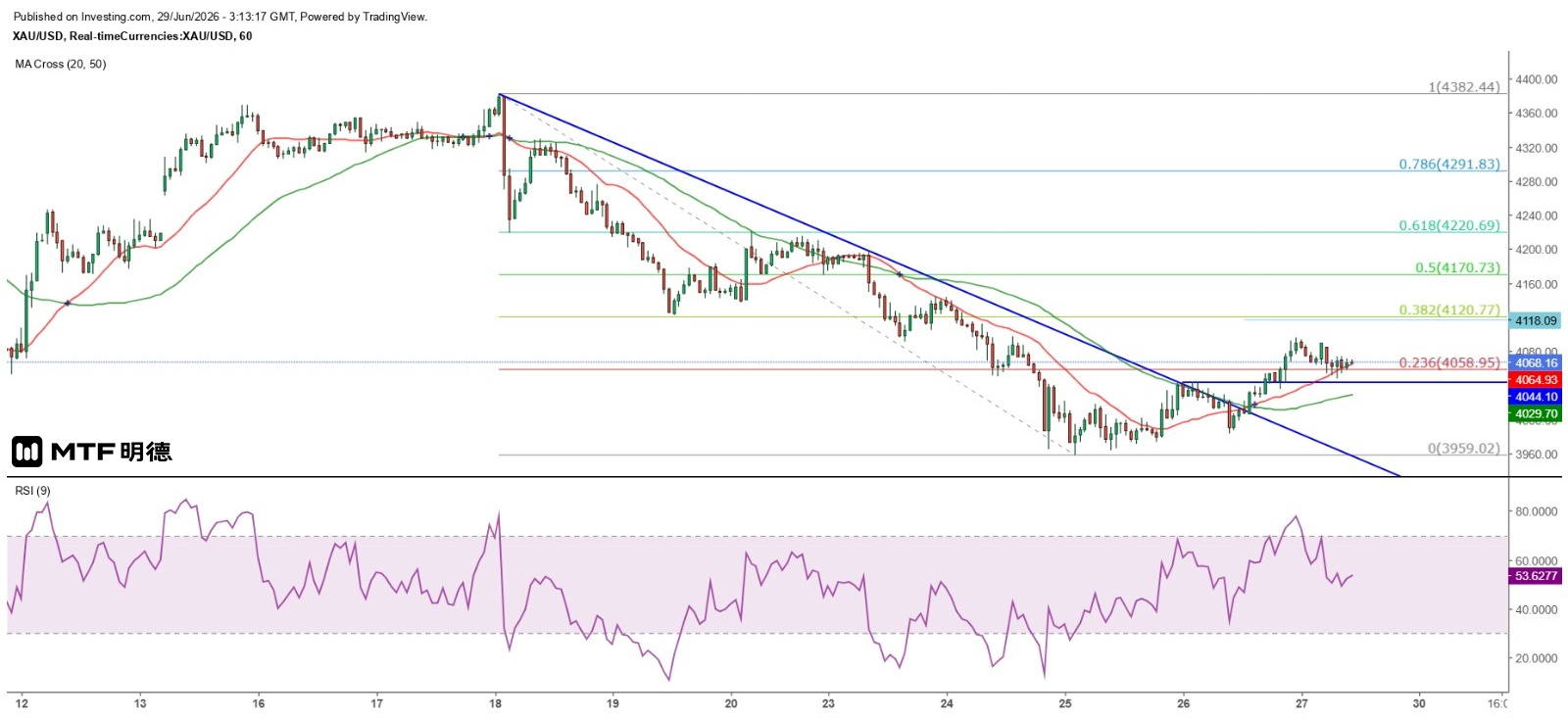This screenshot has height=719, width=1568.
Task: Select date 13 on the time axis
Action: point(140,703)
